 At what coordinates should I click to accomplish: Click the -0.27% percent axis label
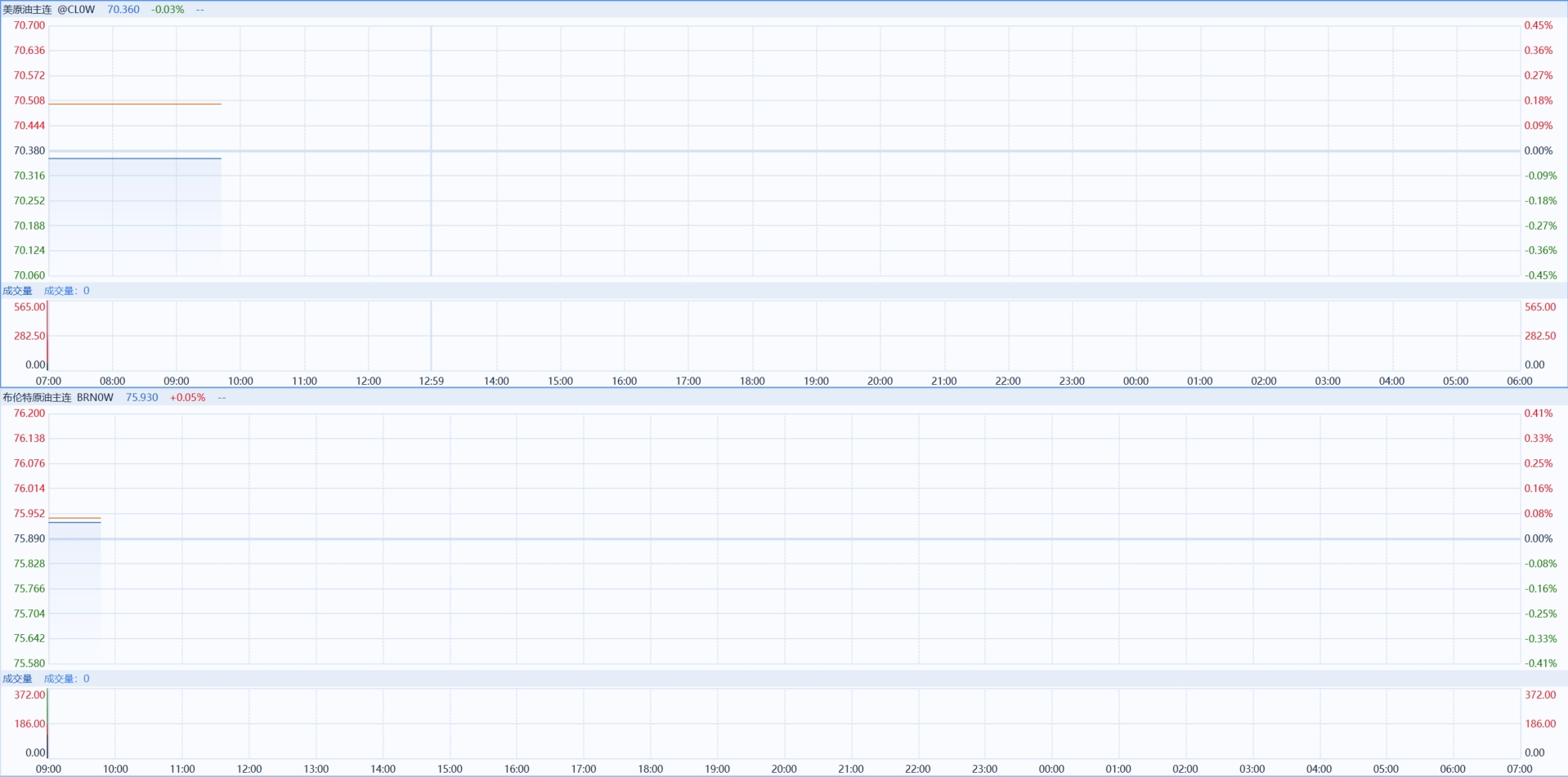1540,226
